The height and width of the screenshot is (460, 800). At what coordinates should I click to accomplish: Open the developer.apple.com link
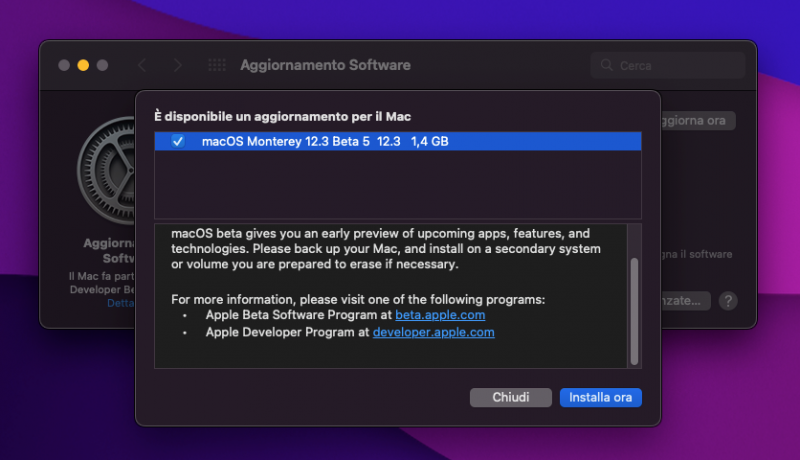click(433, 332)
